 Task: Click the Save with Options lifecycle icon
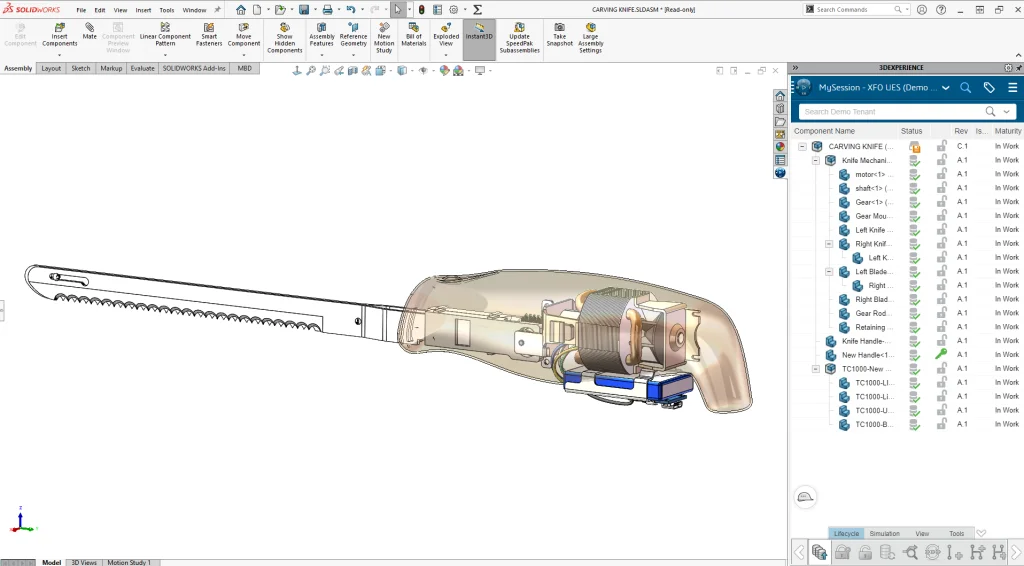click(x=820, y=552)
